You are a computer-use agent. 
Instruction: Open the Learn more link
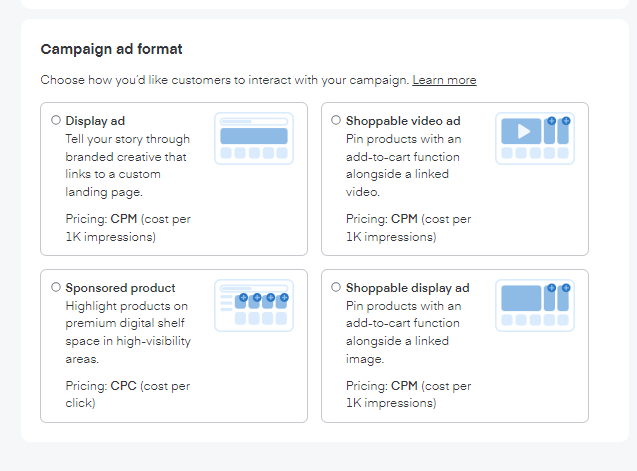[444, 80]
